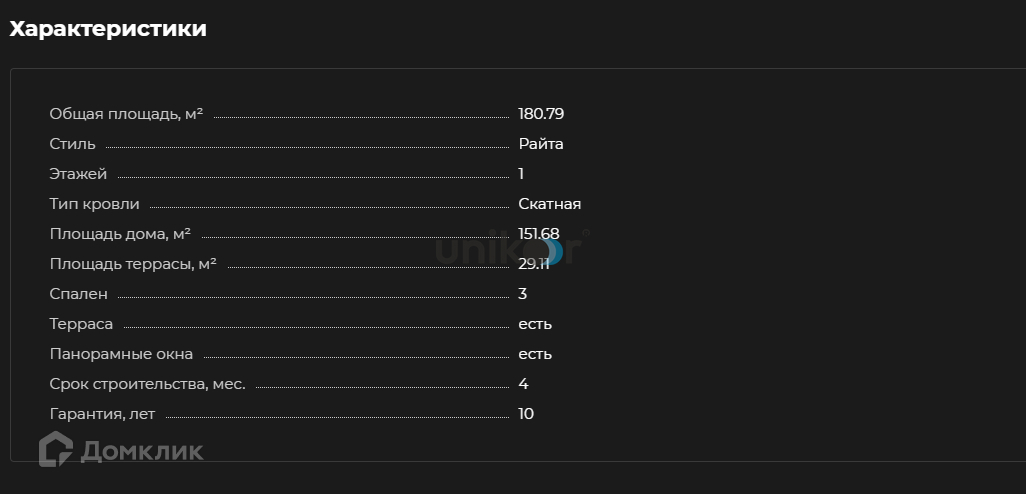The image size is (1026, 494).
Task: Click the Домклик watermark text
Action: 141,451
